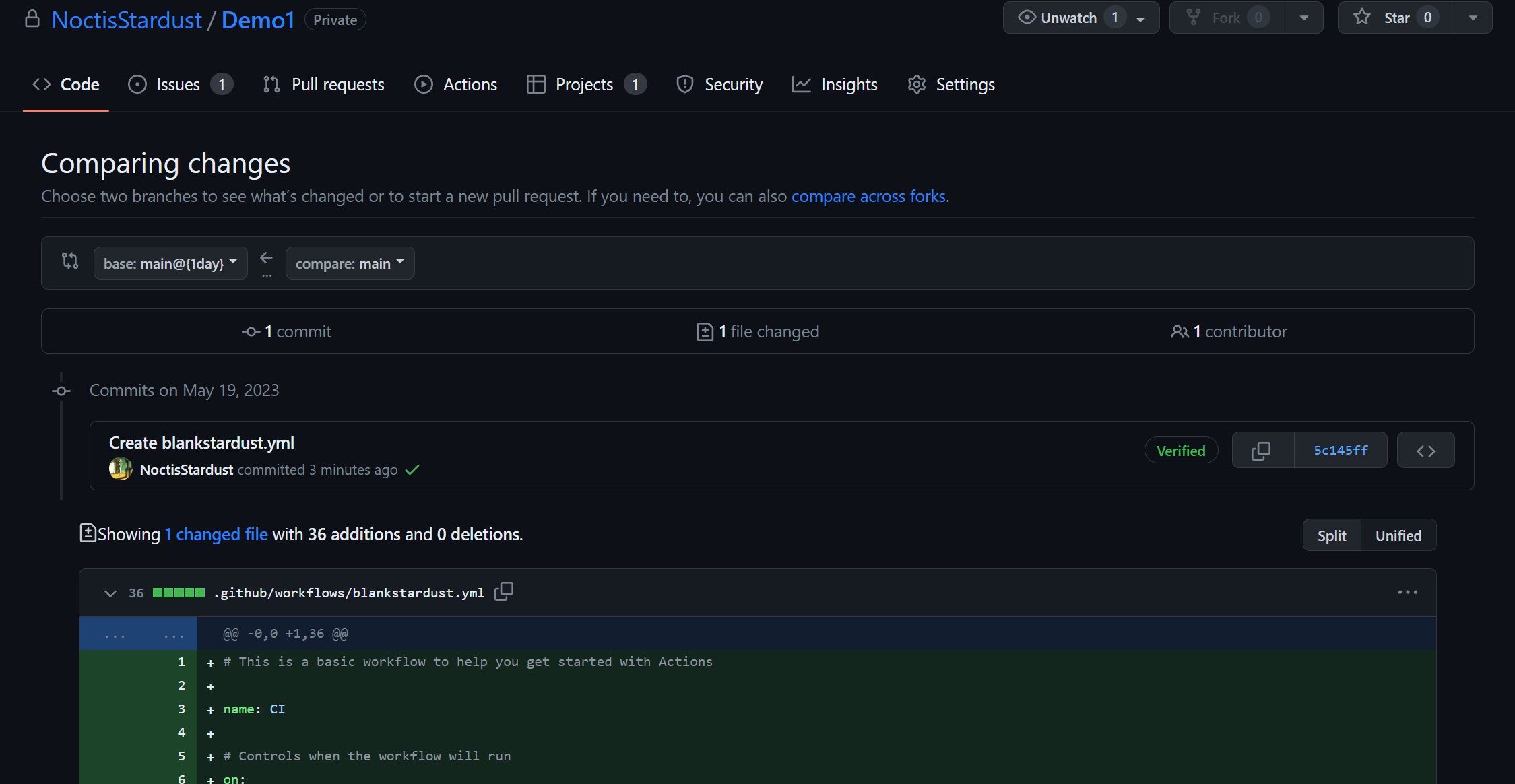This screenshot has height=784, width=1515.
Task: Click the Star repository button
Action: [1394, 18]
